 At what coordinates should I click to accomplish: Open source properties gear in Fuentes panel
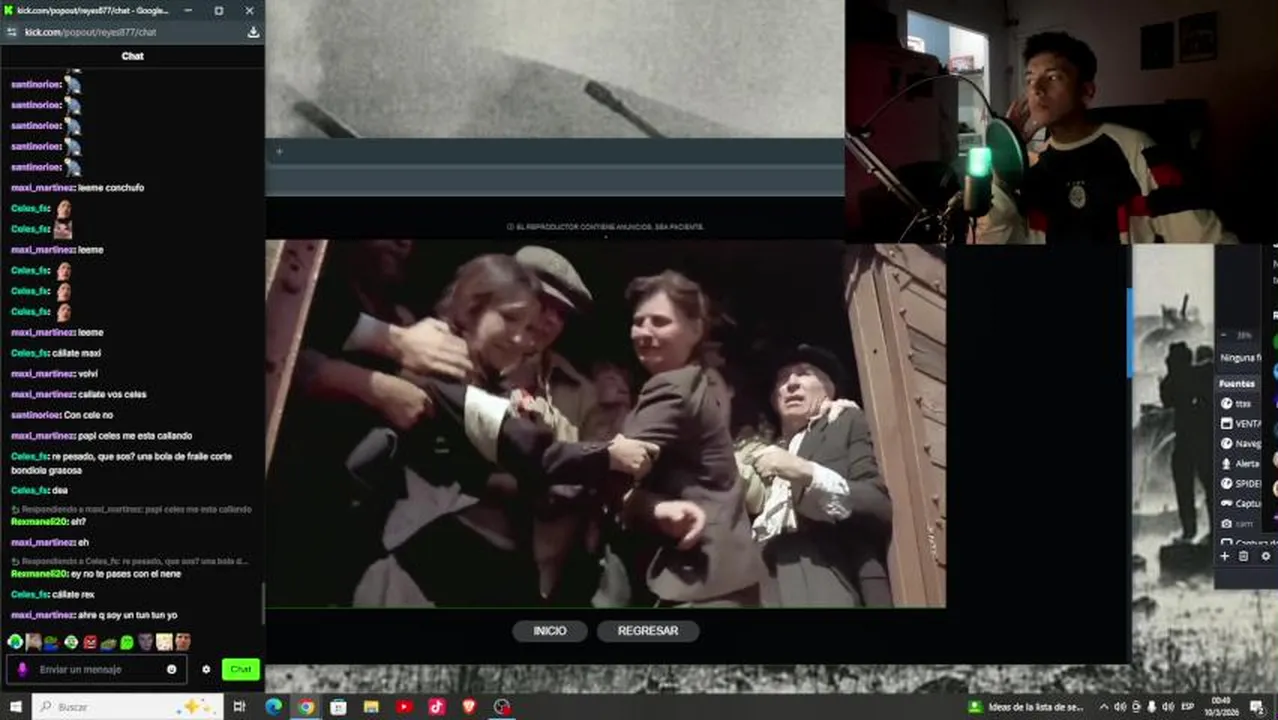[1265, 556]
